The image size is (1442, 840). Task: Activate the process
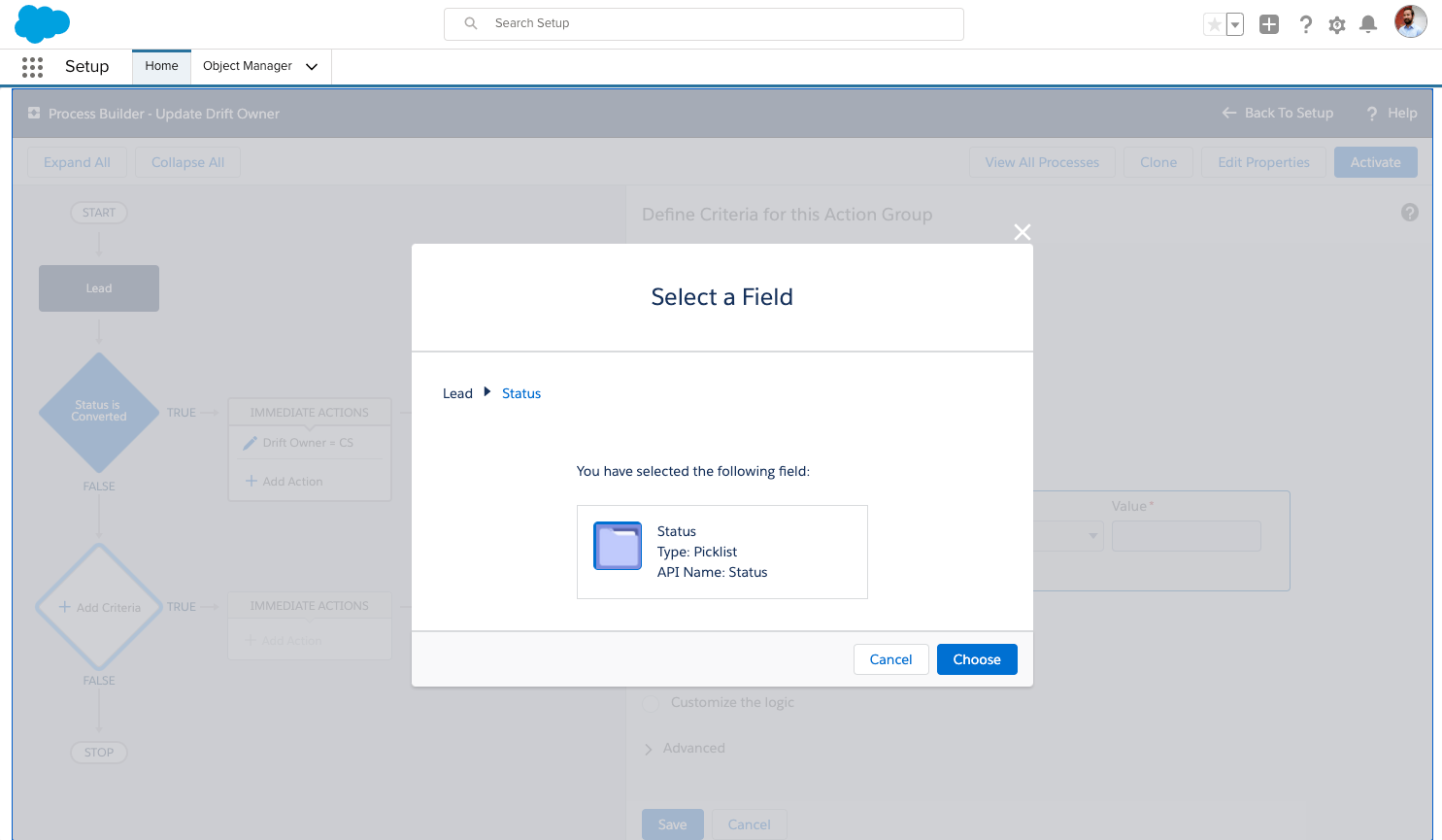coord(1375,162)
